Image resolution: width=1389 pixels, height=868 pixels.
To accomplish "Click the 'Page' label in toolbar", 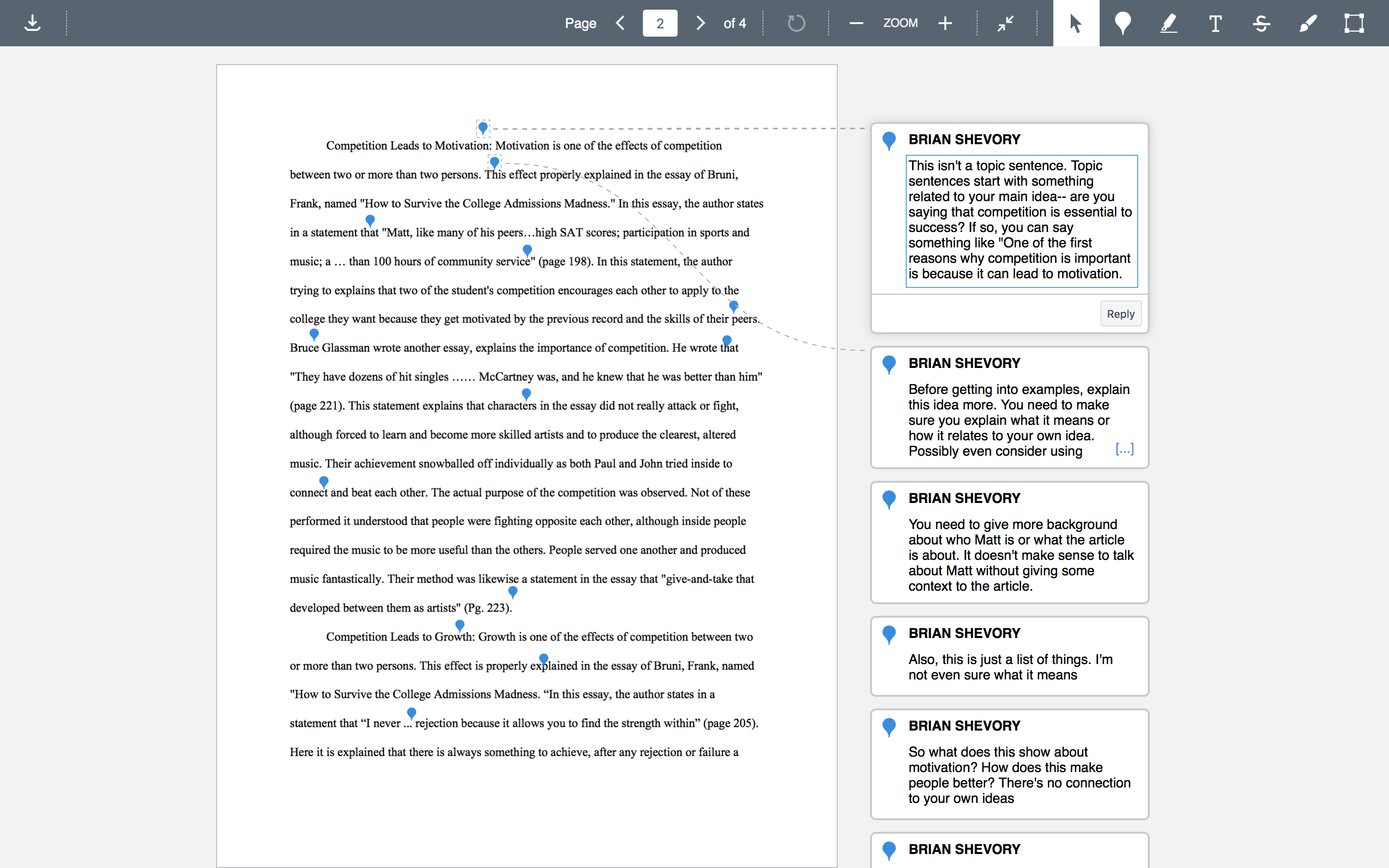I will coord(580,24).
